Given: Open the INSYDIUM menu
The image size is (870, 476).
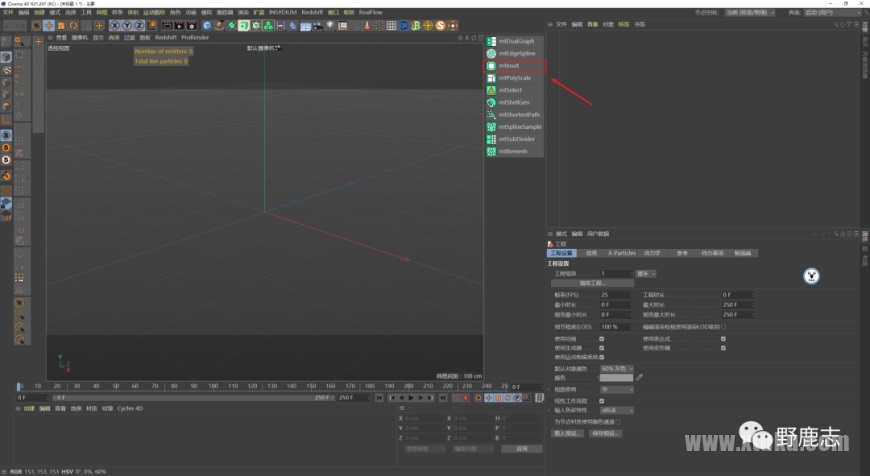Looking at the screenshot, I should click(x=282, y=12).
